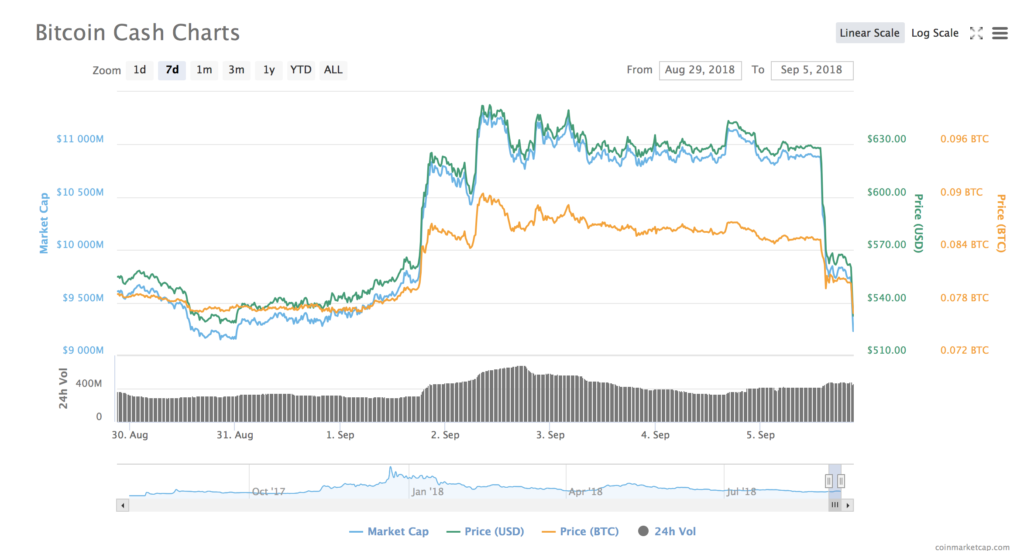The width and height of the screenshot is (1024, 551).
Task: Toggle Market Cap series in legend
Action: point(388,531)
